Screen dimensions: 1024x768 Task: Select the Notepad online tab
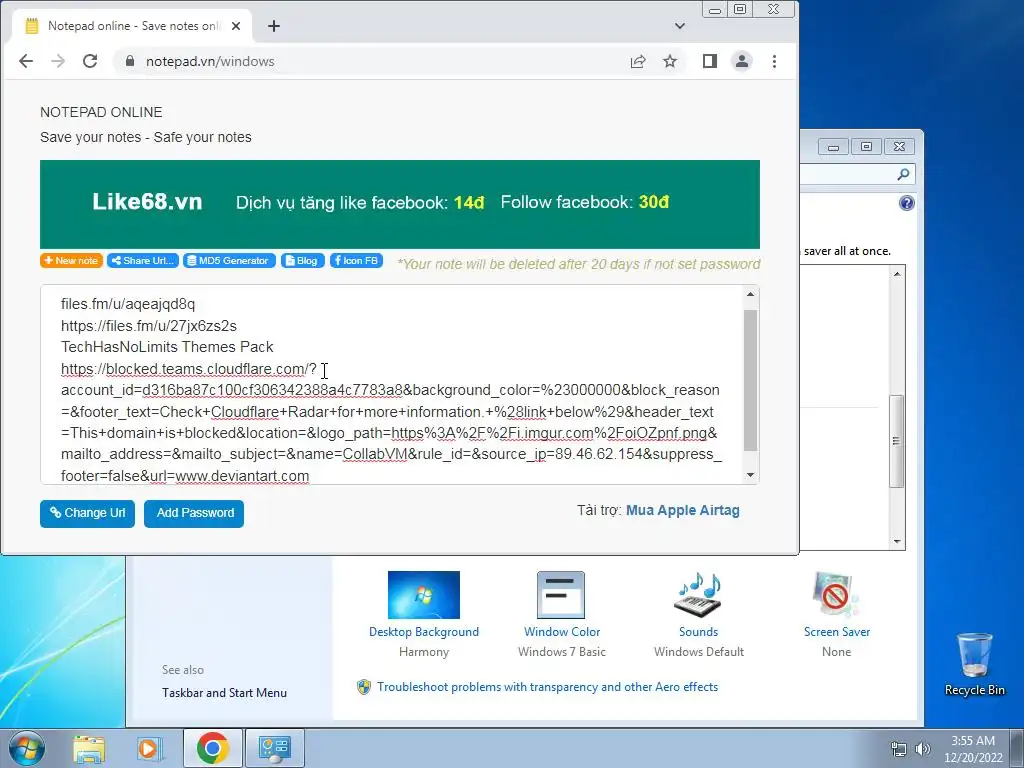coord(133,26)
